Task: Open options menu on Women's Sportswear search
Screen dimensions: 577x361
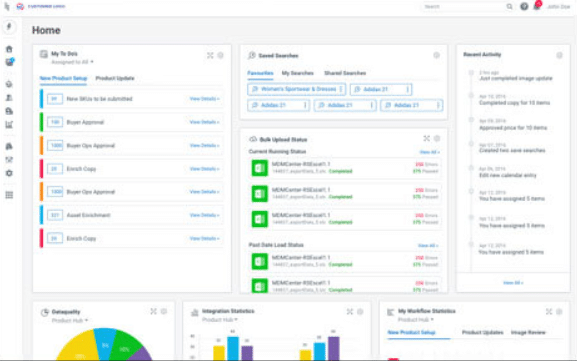Action: click(x=341, y=89)
